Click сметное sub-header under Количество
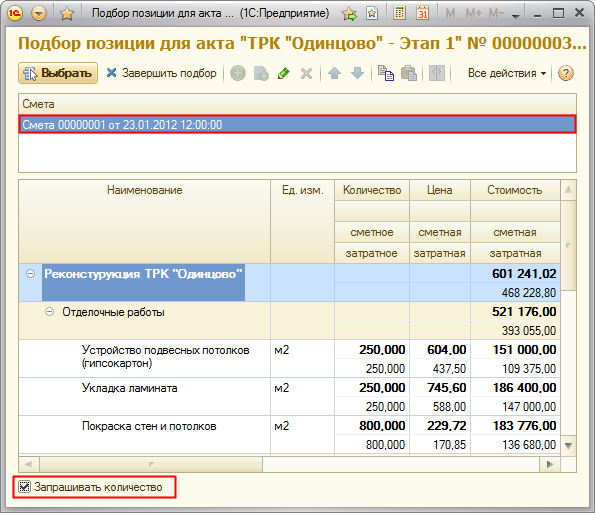 tap(372, 232)
